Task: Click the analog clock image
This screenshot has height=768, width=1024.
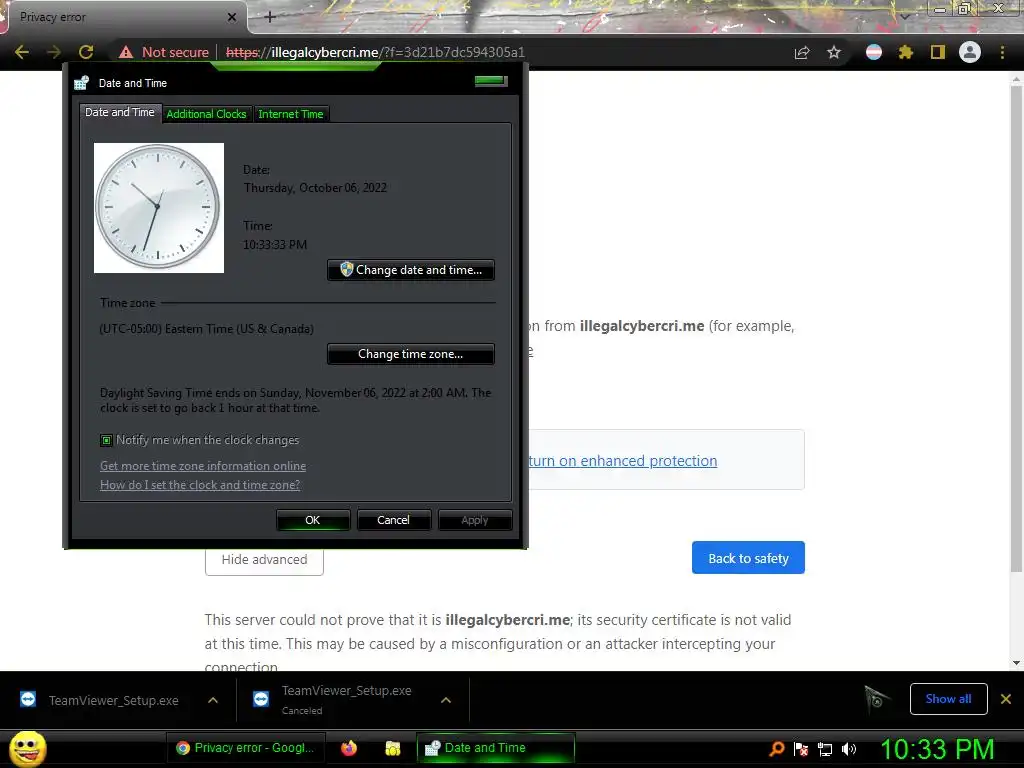Action: pos(159,208)
